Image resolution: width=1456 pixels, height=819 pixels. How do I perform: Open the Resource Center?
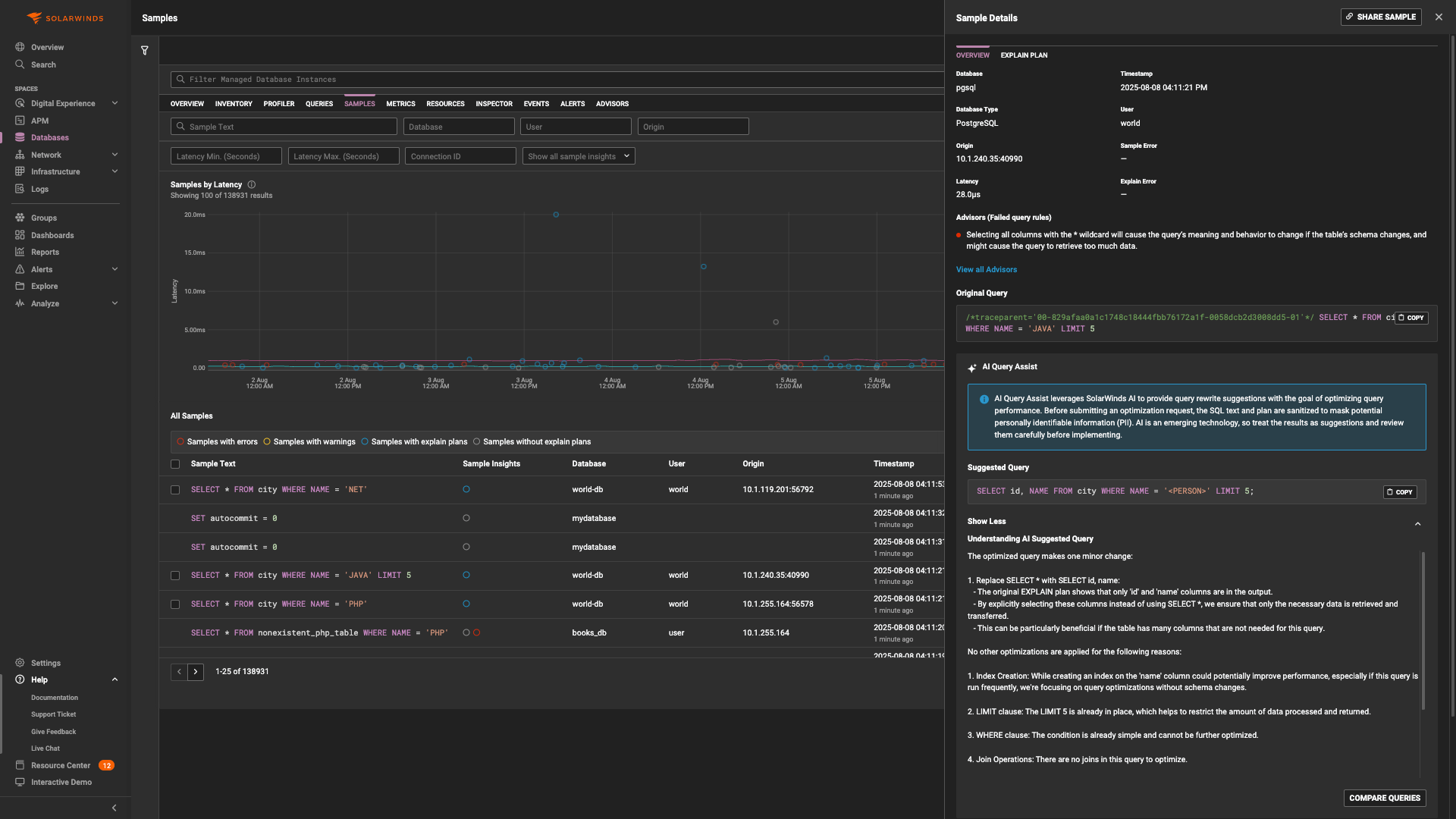[x=61, y=766]
